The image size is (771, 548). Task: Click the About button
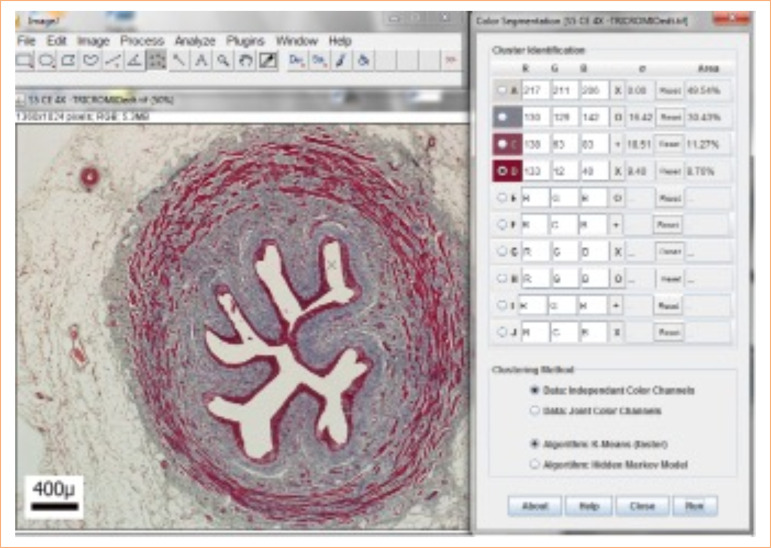click(x=534, y=506)
